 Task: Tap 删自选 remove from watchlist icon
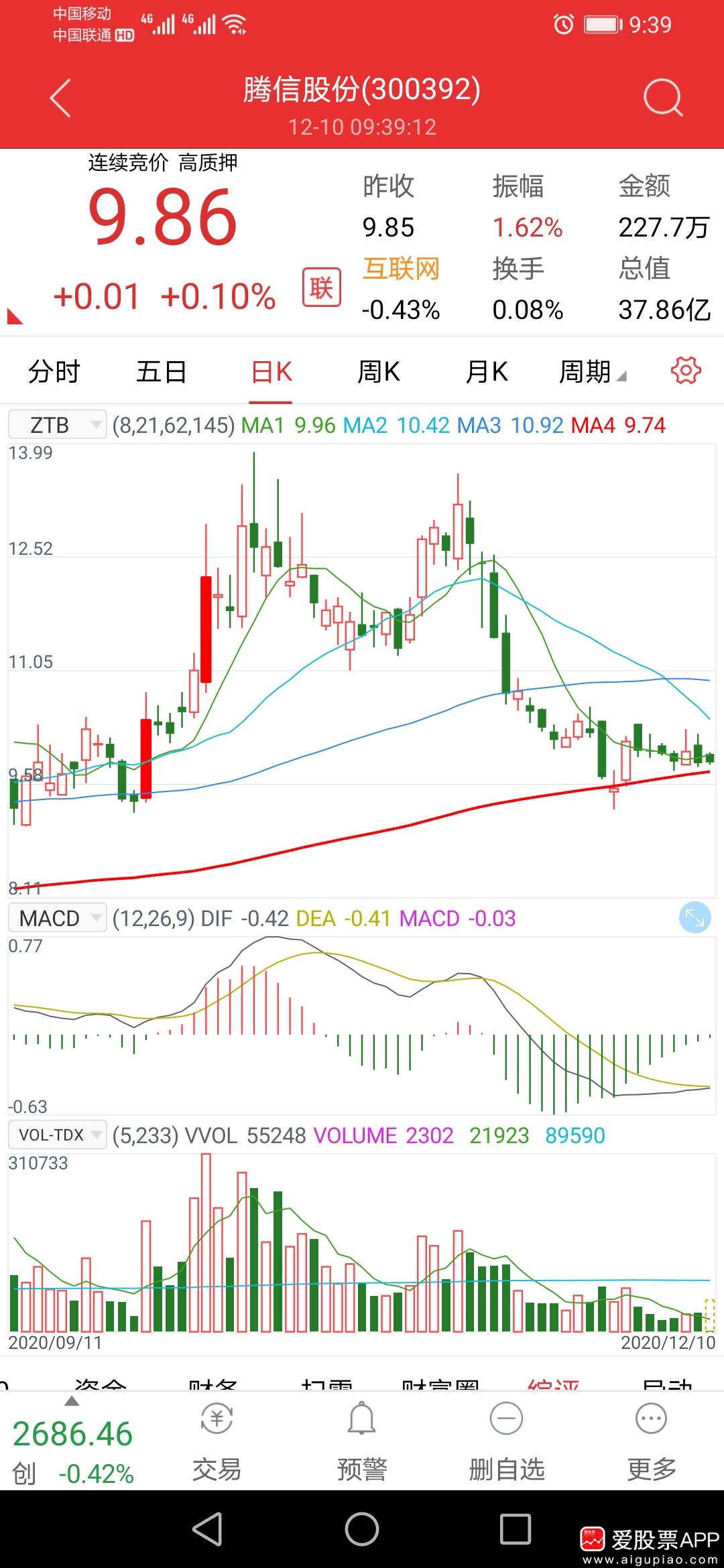point(507,1419)
